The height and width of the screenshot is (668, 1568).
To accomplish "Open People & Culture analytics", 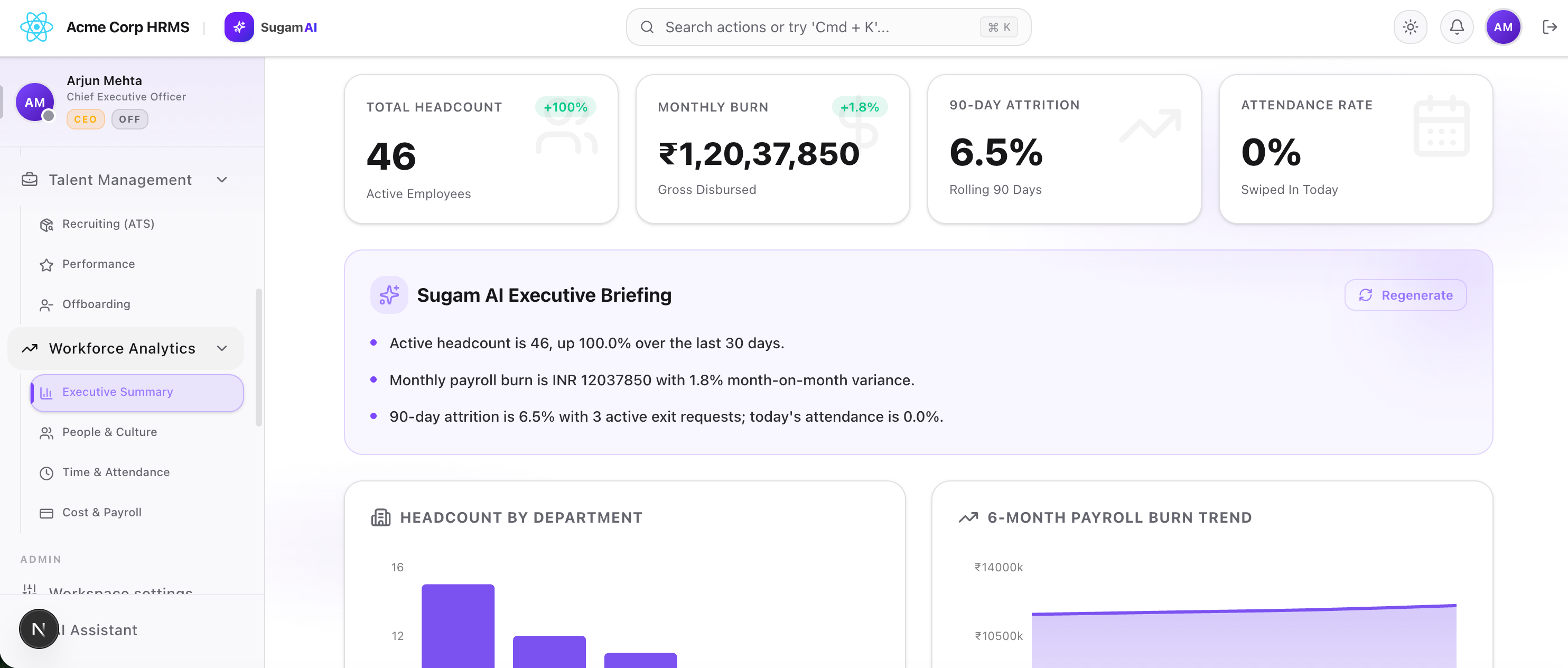I will pos(136,432).
